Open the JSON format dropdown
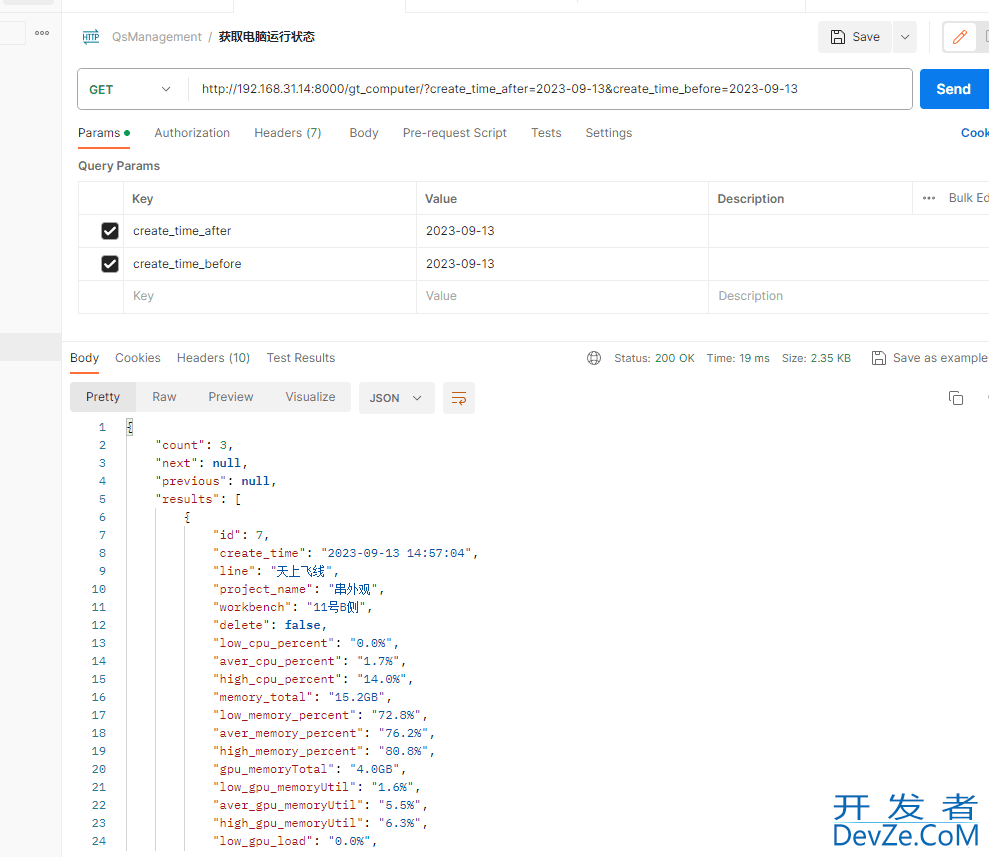Screen dimensions: 989x857 pos(396,398)
